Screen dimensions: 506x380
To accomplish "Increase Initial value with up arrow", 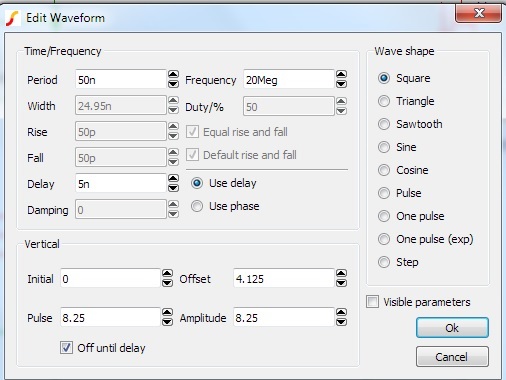I will (167, 273).
